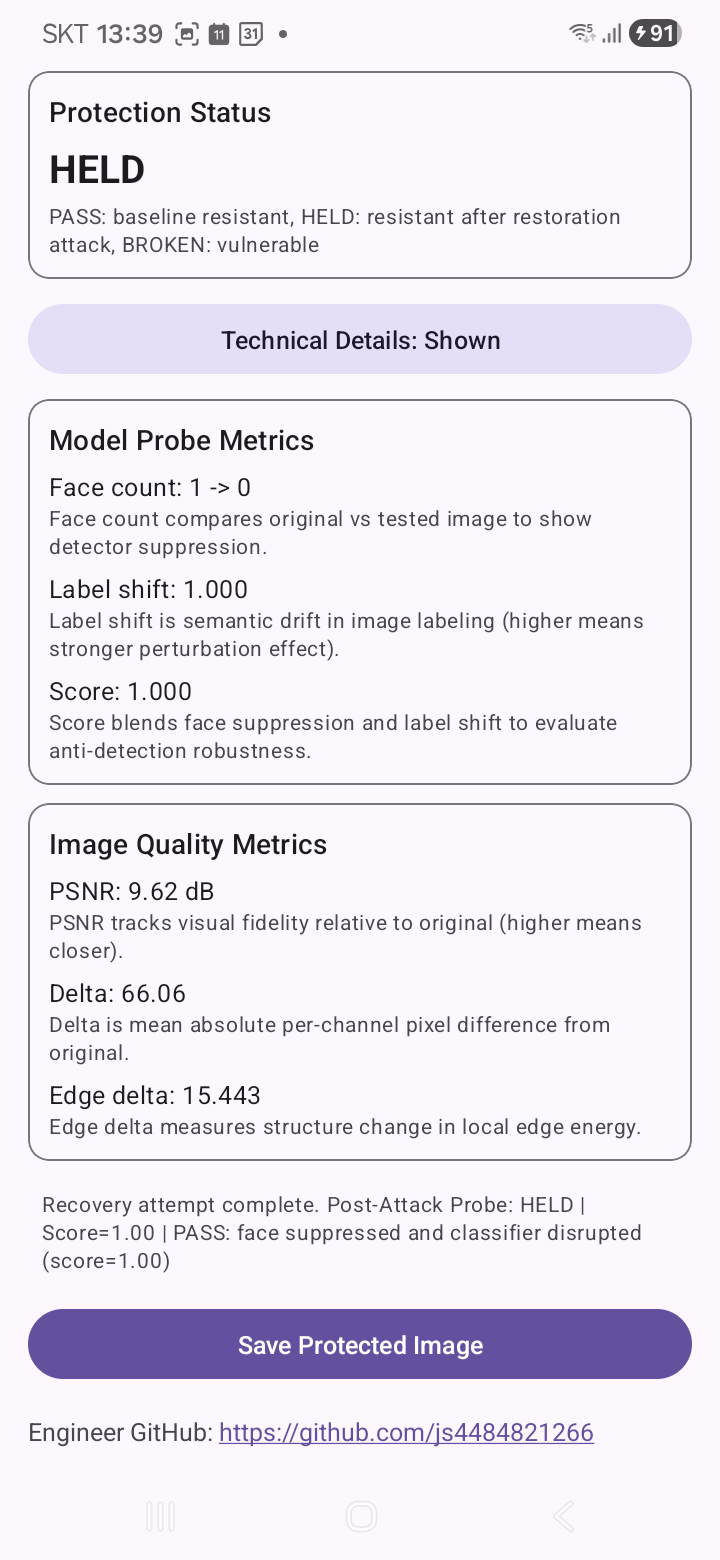The height and width of the screenshot is (1560, 720).
Task: Tap the PSNR 9.62 dB reading
Action: (131, 892)
